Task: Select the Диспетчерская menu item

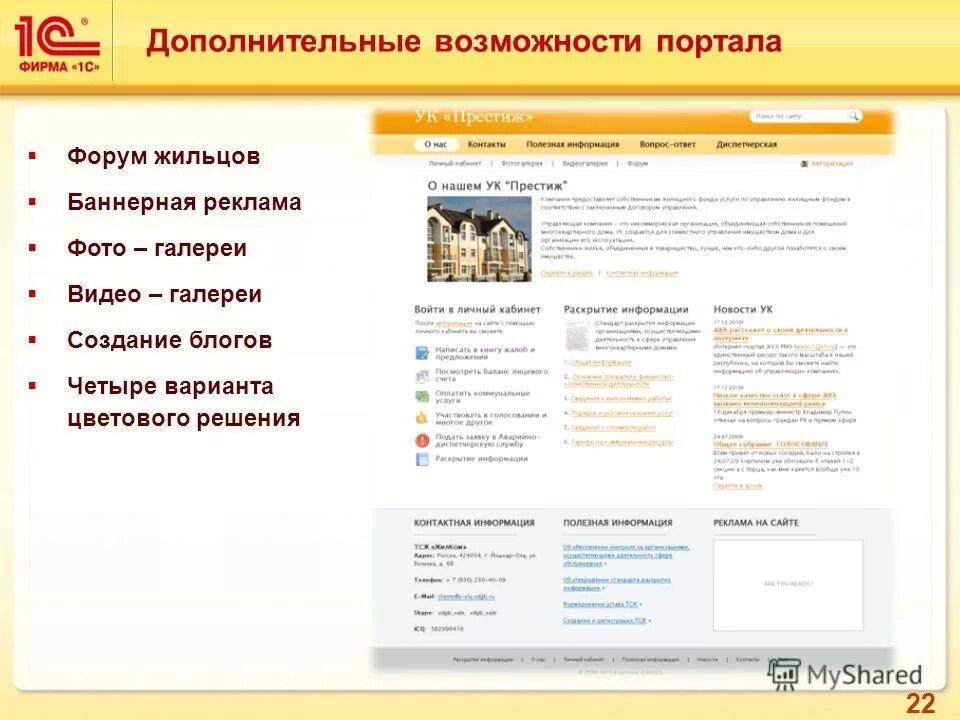Action: [747, 144]
